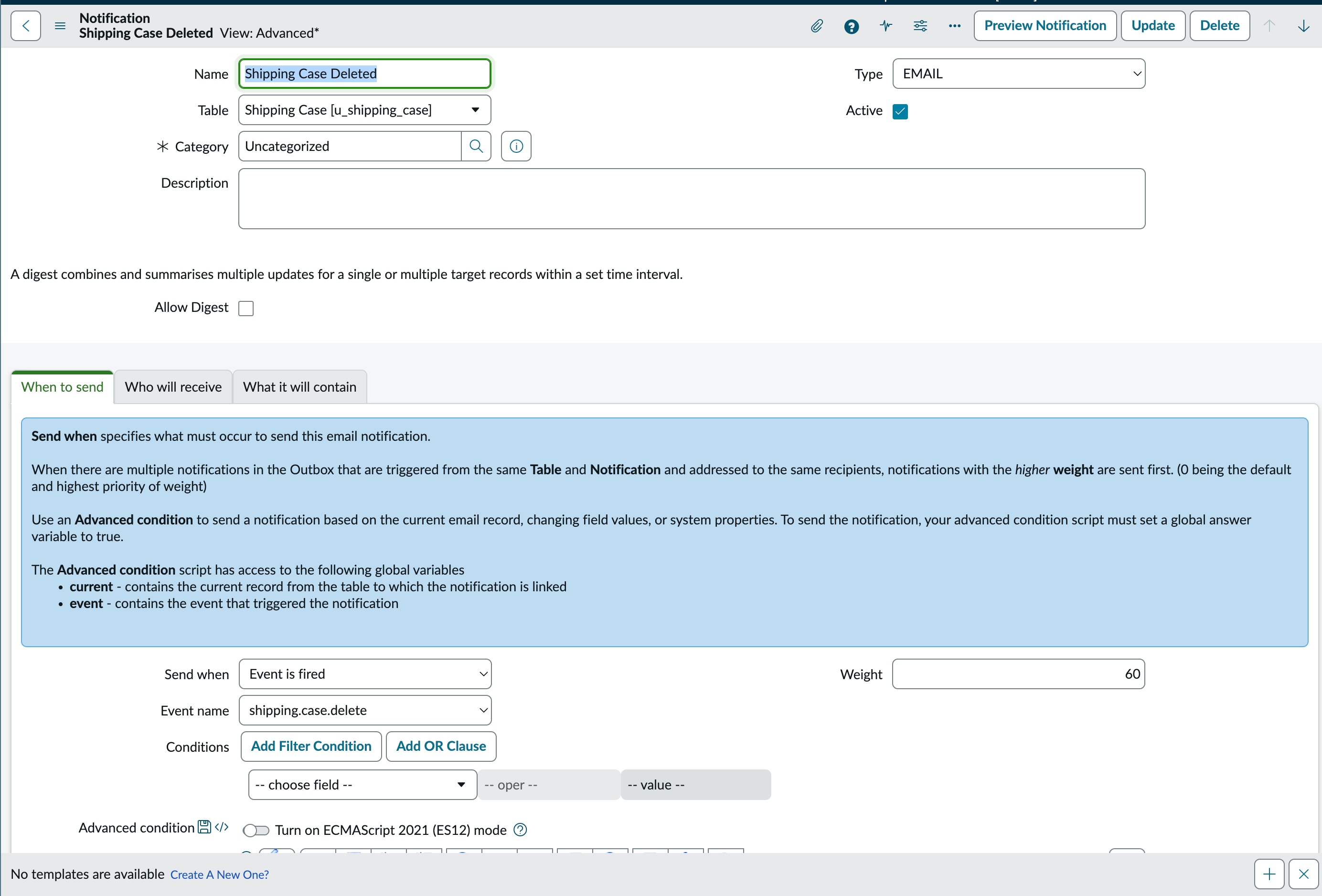Toggle ECMAScript 2021 (ES12) mode switch

(x=256, y=830)
